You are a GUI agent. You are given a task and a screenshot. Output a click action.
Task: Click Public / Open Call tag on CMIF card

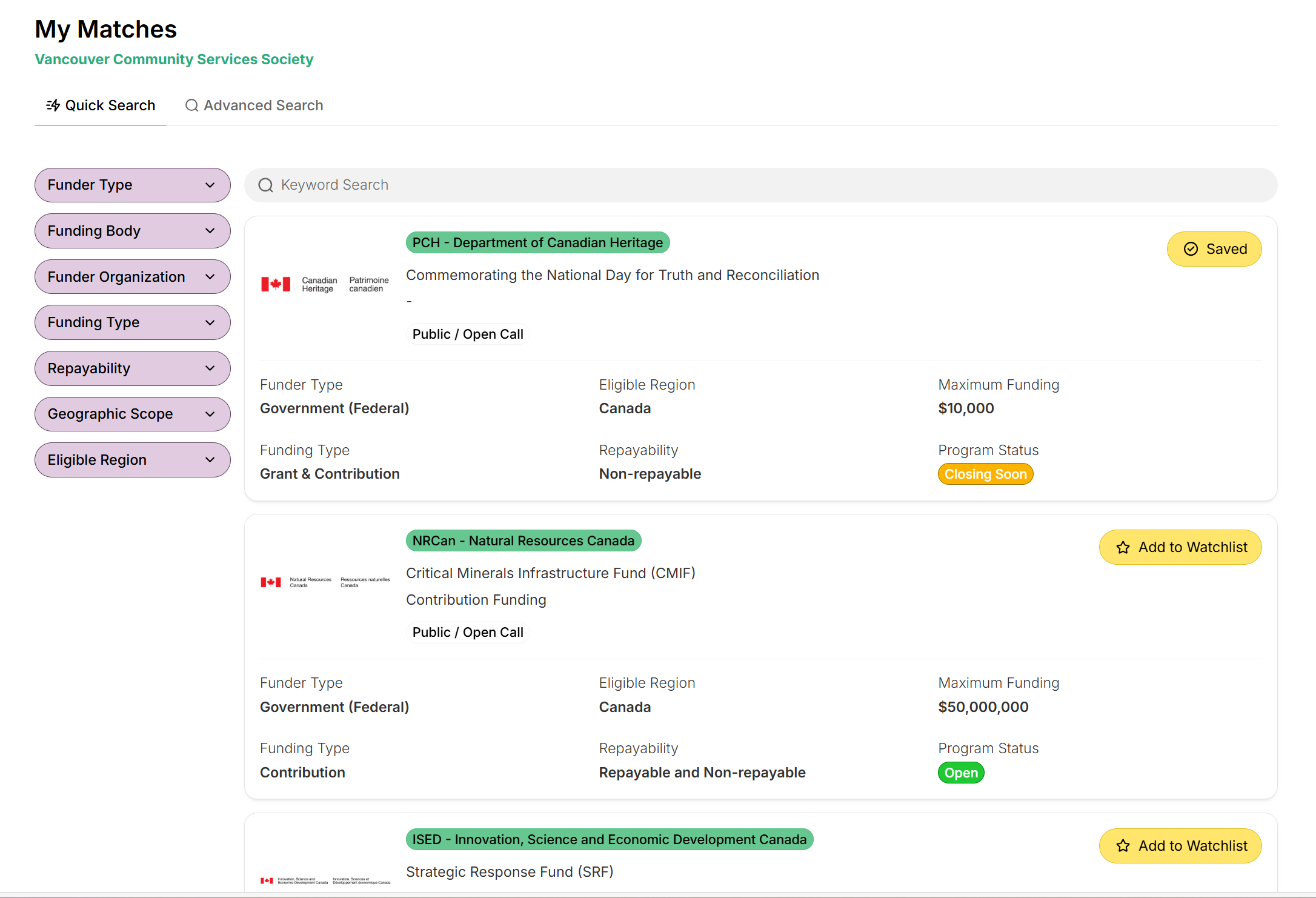point(468,633)
